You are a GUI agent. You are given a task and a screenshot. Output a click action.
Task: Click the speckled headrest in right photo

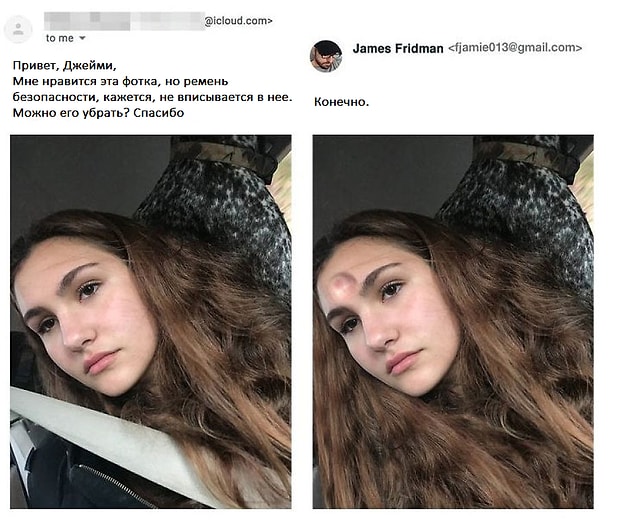[521, 202]
